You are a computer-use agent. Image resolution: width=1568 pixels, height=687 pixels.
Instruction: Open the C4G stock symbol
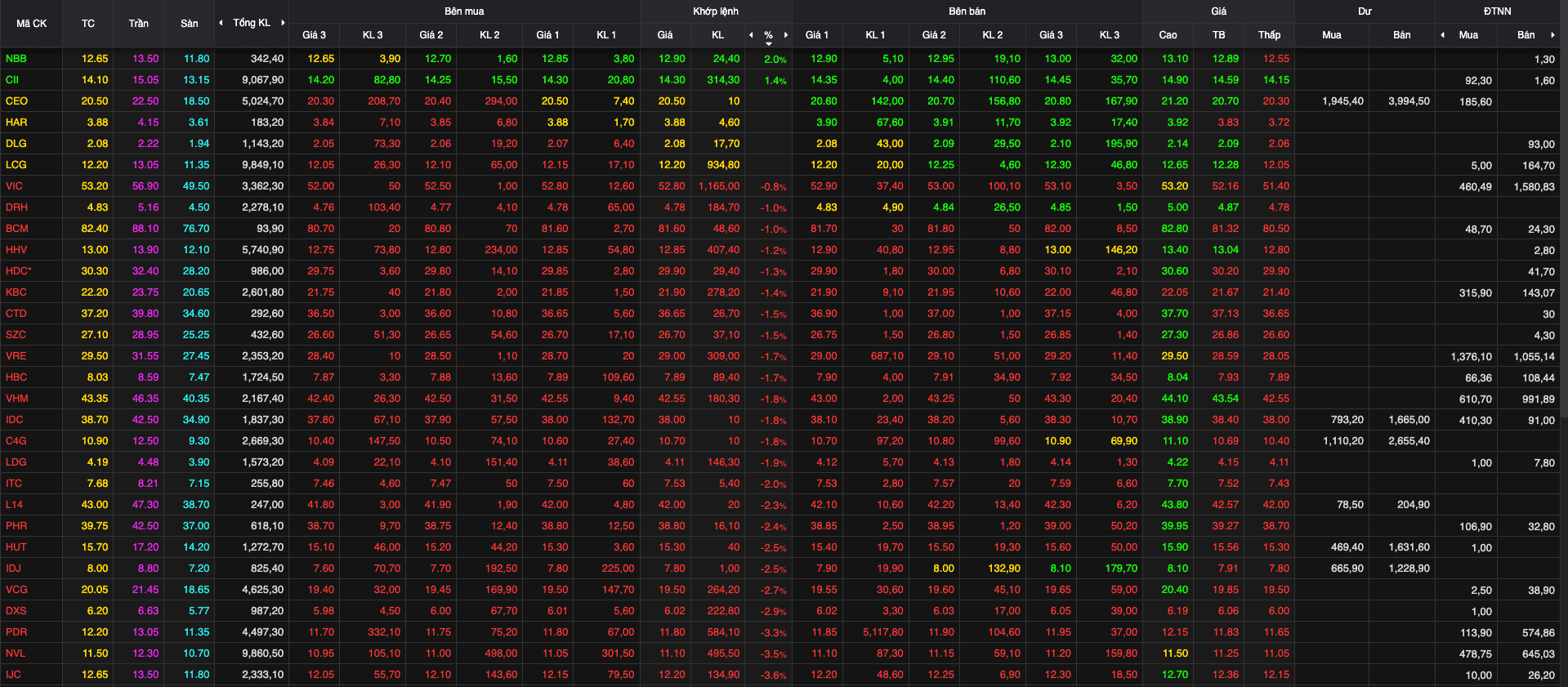pos(16,441)
